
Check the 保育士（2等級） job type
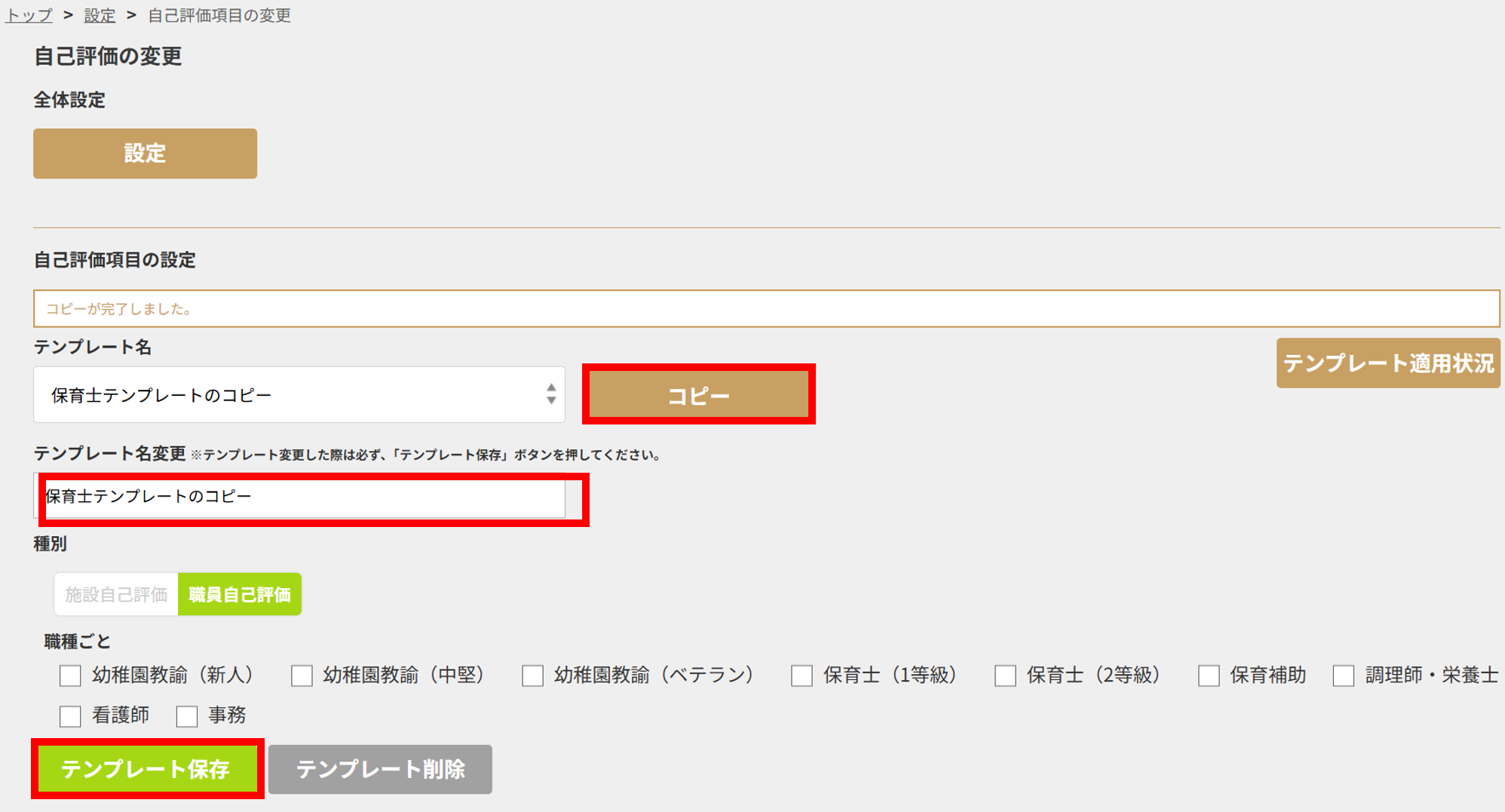click(x=1005, y=676)
